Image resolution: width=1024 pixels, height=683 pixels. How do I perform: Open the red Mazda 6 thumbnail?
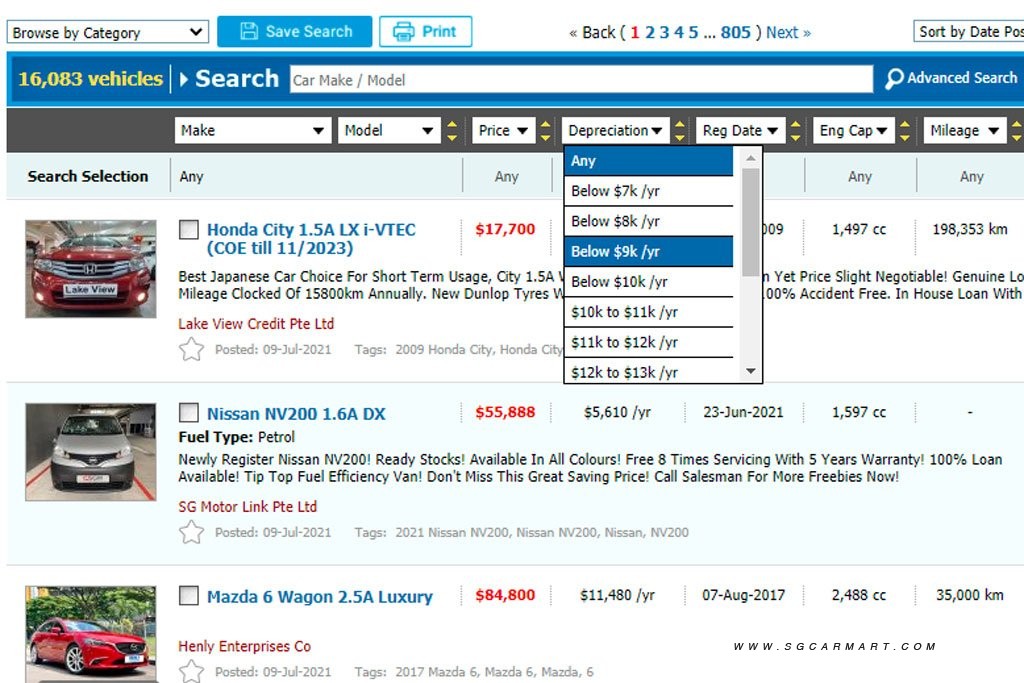(91, 634)
